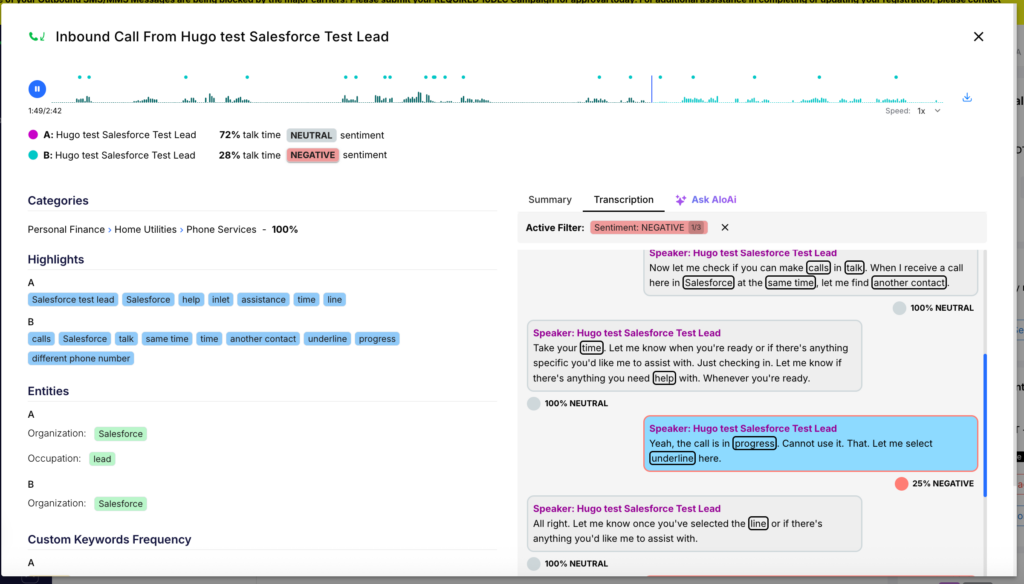This screenshot has width=1024, height=584.
Task: Open the Ask AloAi tab
Action: [x=706, y=200]
